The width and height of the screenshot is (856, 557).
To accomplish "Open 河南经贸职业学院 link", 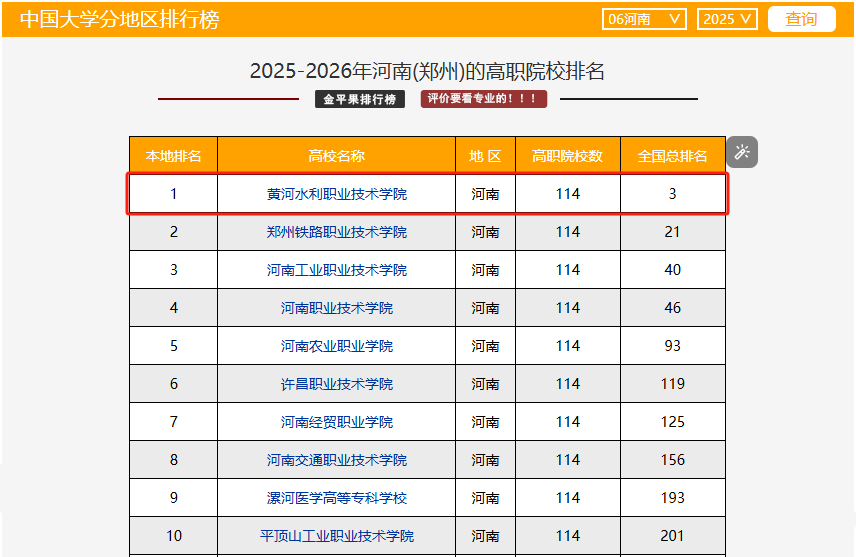I will 337,422.
